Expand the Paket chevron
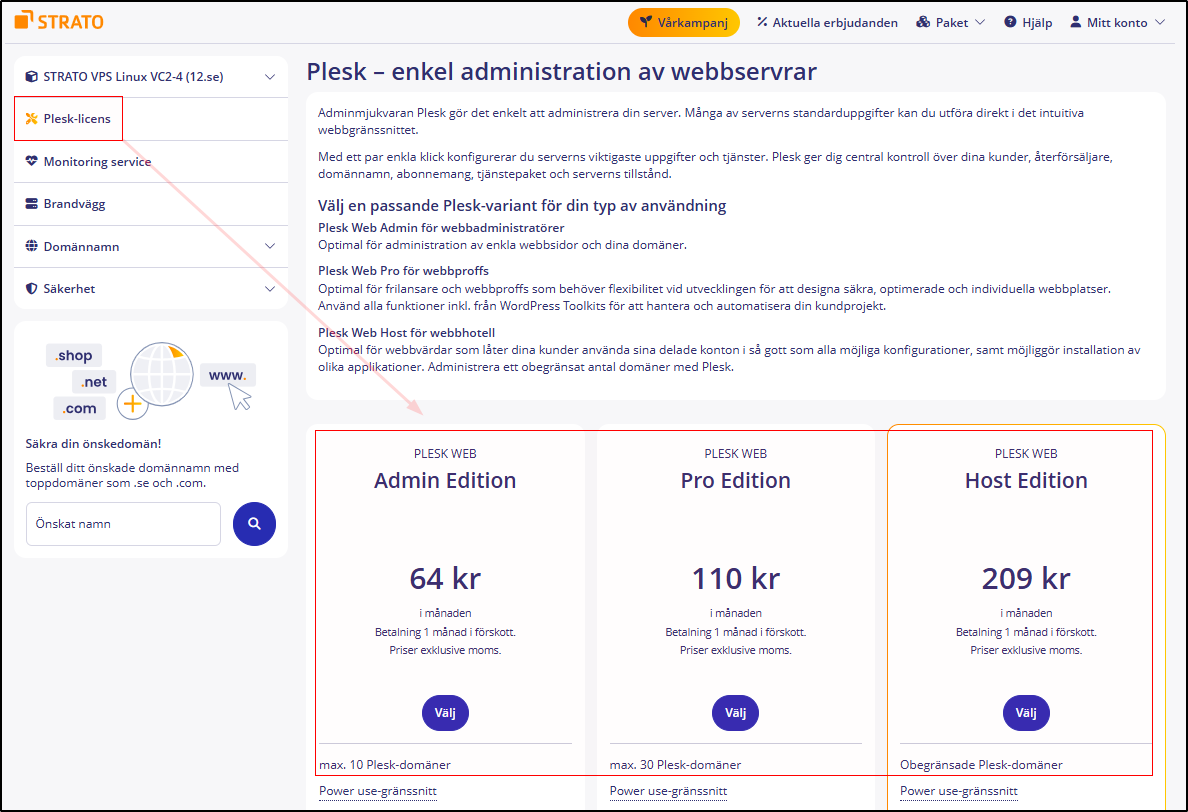Screen dimensions: 1188x812 pyautogui.click(x=980, y=23)
